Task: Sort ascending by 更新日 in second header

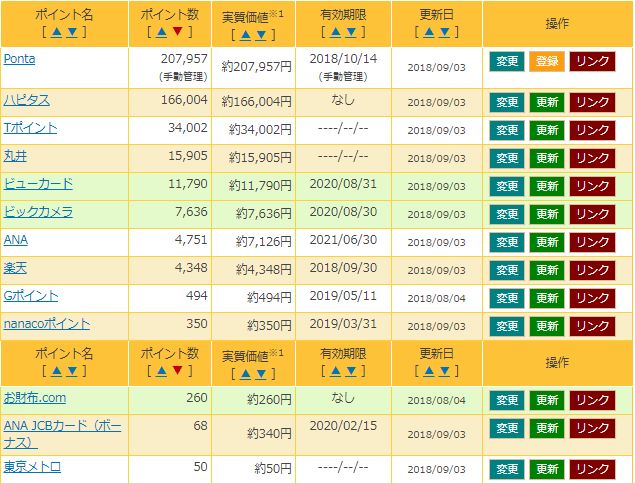Action: 429,371
